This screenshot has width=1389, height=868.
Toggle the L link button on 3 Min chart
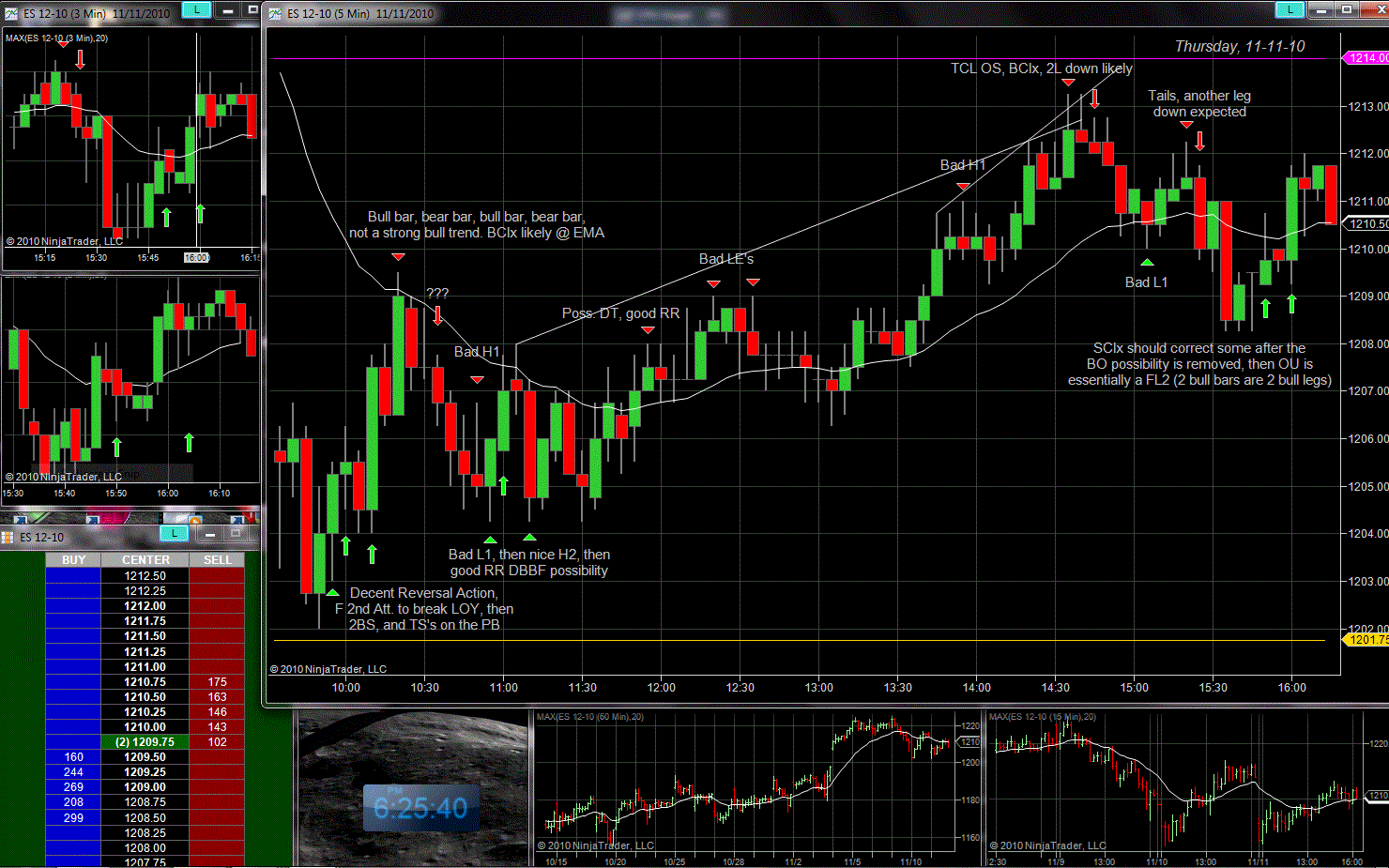[195, 9]
